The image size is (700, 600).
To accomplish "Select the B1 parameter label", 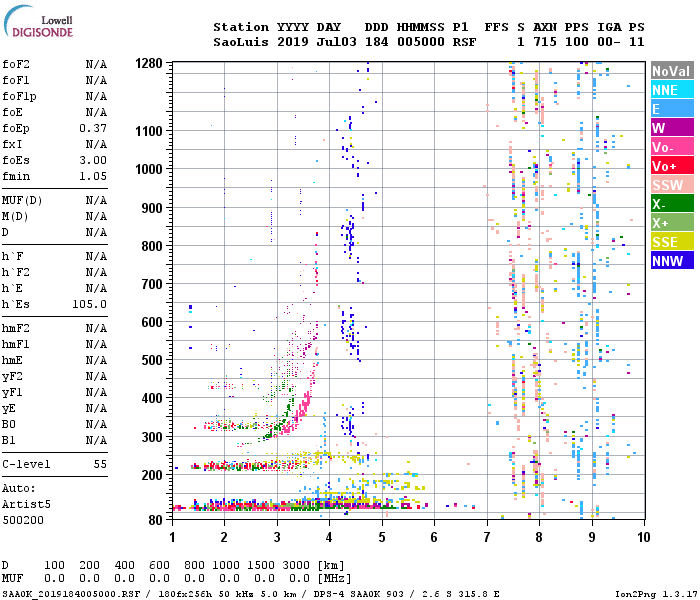I will pyautogui.click(x=8, y=441).
